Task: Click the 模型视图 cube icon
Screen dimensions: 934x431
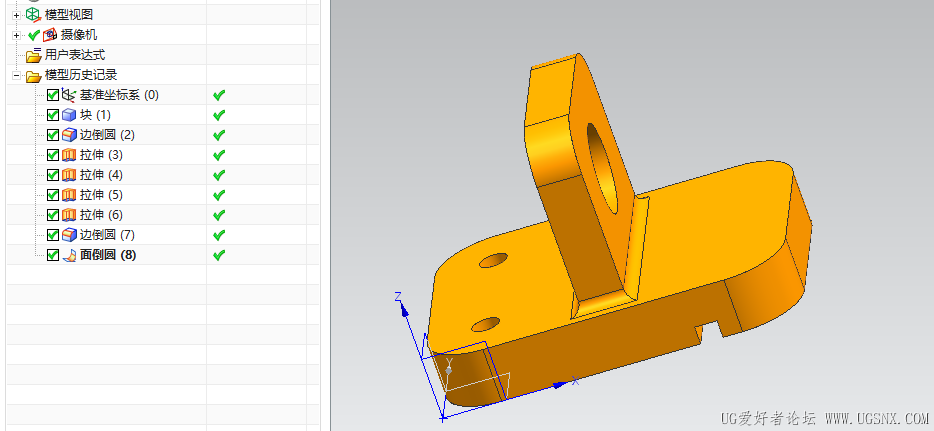Action: [33, 15]
